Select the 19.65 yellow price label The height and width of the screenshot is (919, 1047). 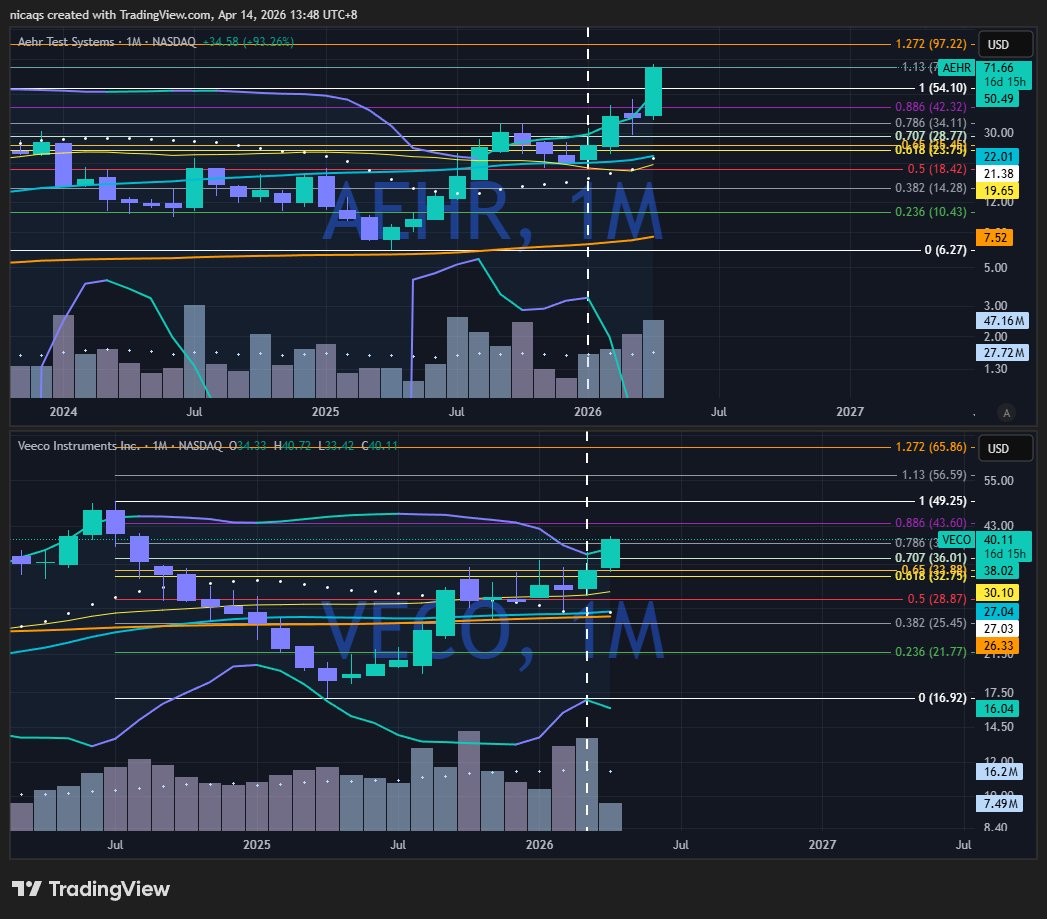[x=998, y=191]
